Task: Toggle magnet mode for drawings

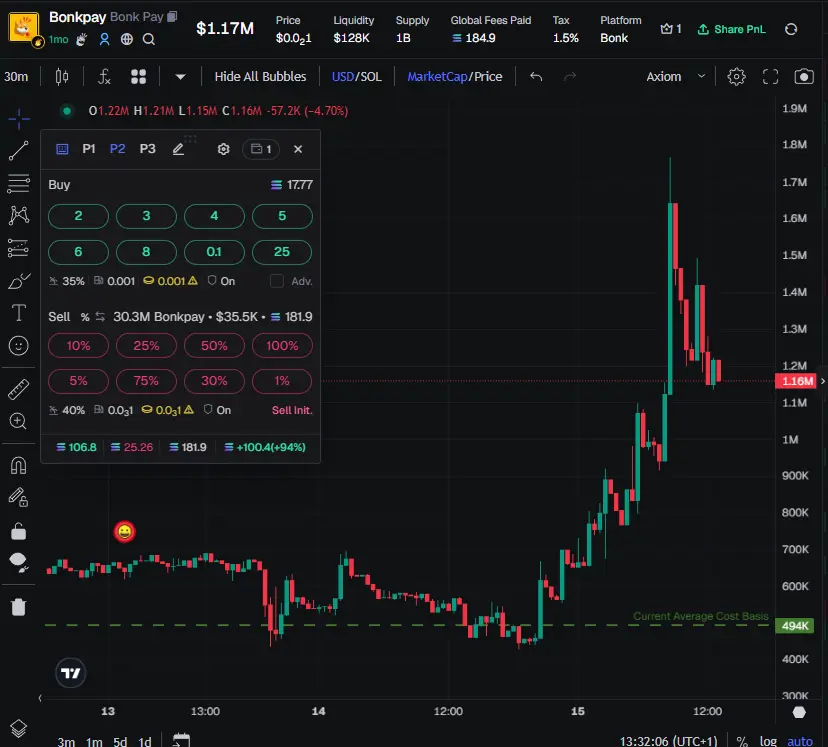Action: tap(18, 466)
